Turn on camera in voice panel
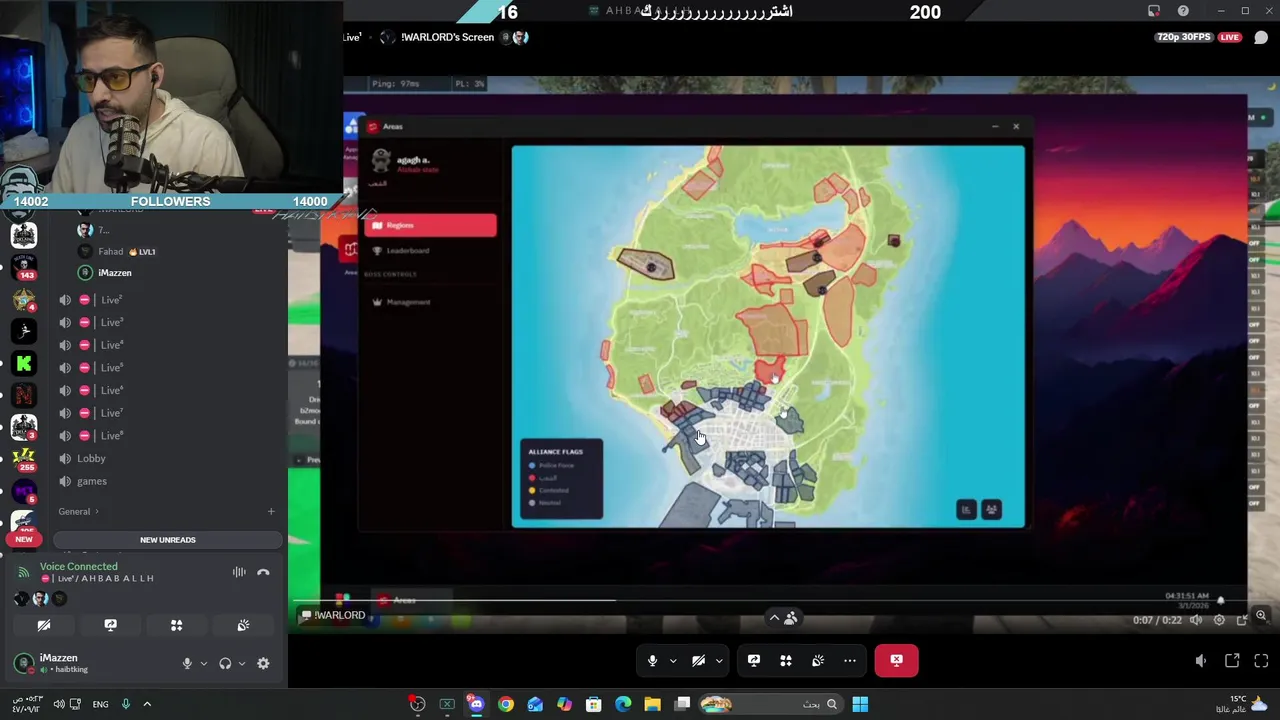This screenshot has height=720, width=1280. (x=44, y=625)
